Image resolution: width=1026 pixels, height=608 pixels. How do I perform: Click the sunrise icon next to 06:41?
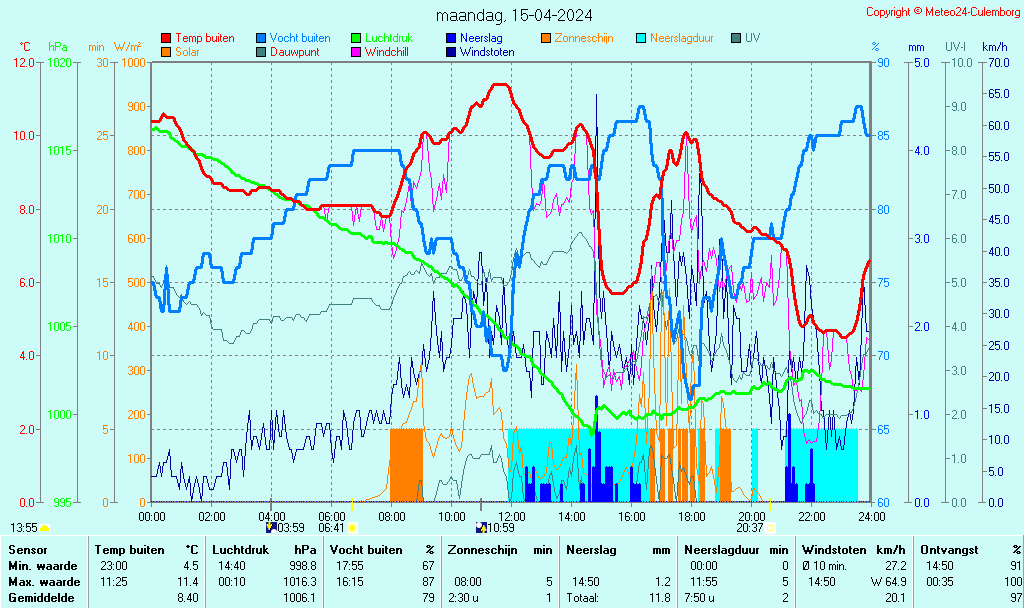pyautogui.click(x=352, y=527)
